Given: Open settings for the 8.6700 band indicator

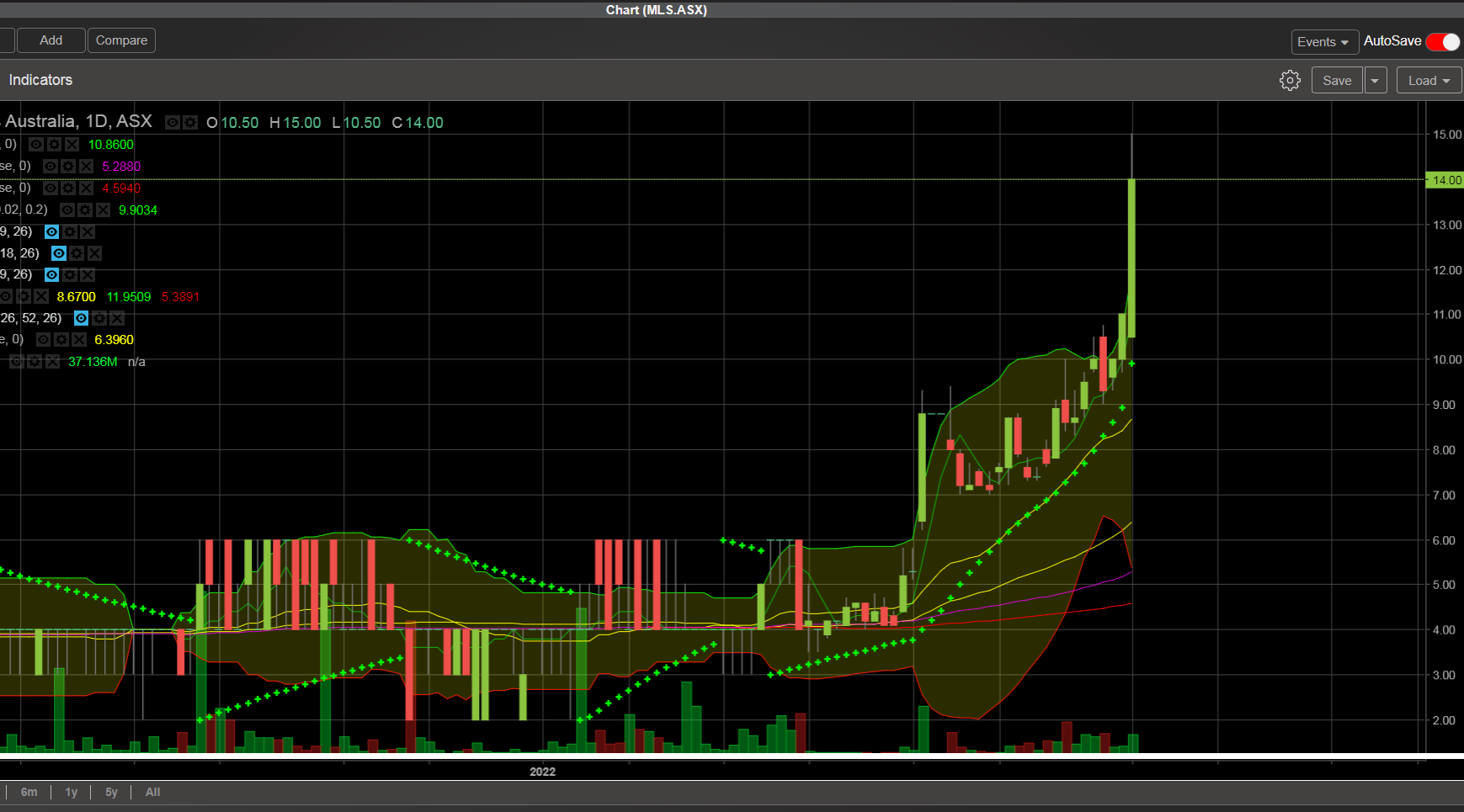Looking at the screenshot, I should coord(24,297).
